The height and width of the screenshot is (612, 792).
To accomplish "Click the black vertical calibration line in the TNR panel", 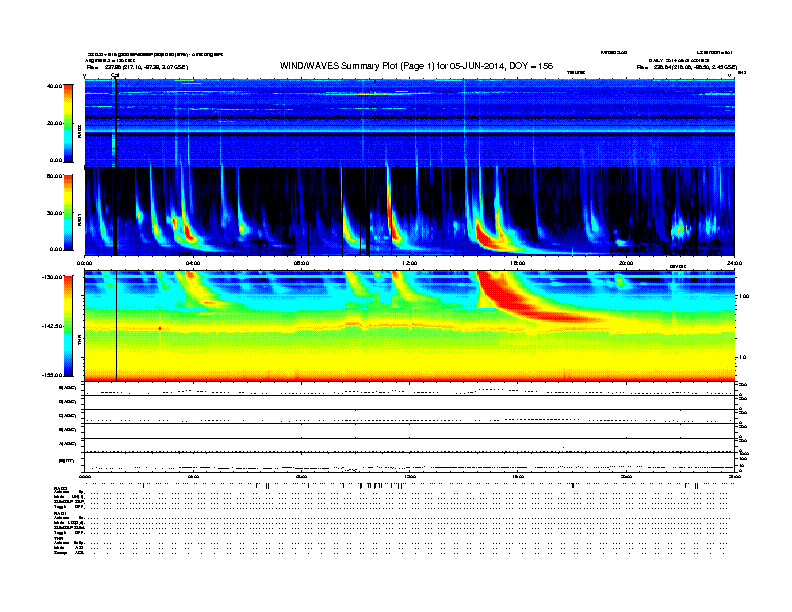I will 117,326.
